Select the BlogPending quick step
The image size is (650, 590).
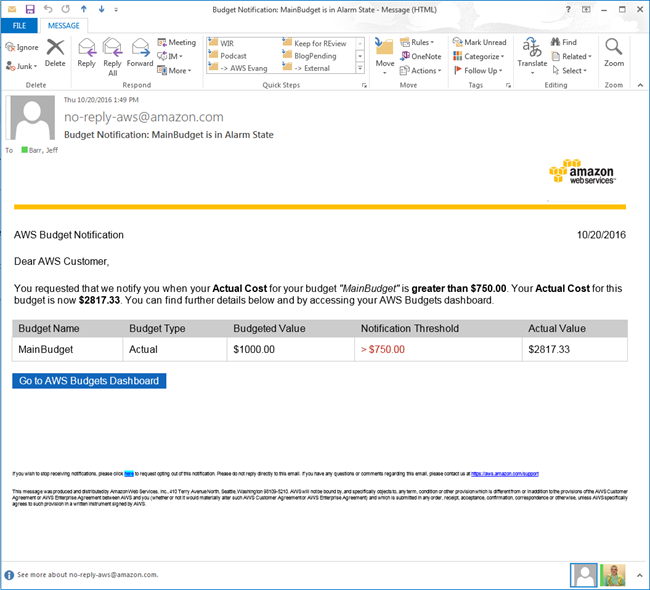click(x=315, y=56)
